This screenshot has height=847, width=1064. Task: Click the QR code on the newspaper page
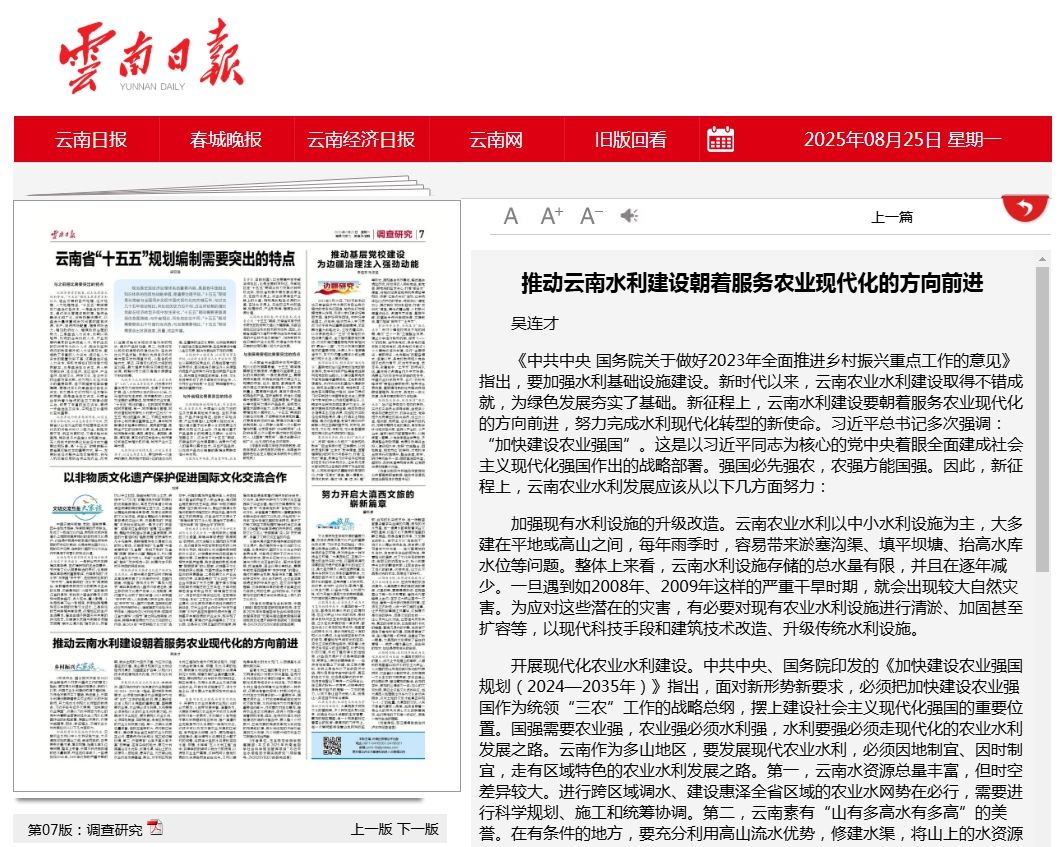click(x=333, y=746)
